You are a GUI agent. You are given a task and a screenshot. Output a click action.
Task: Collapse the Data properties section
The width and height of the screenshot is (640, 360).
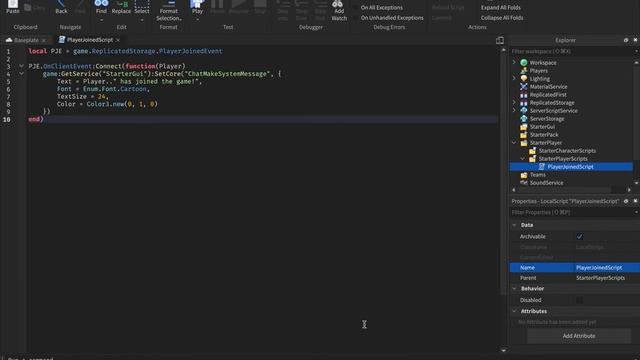(514, 225)
